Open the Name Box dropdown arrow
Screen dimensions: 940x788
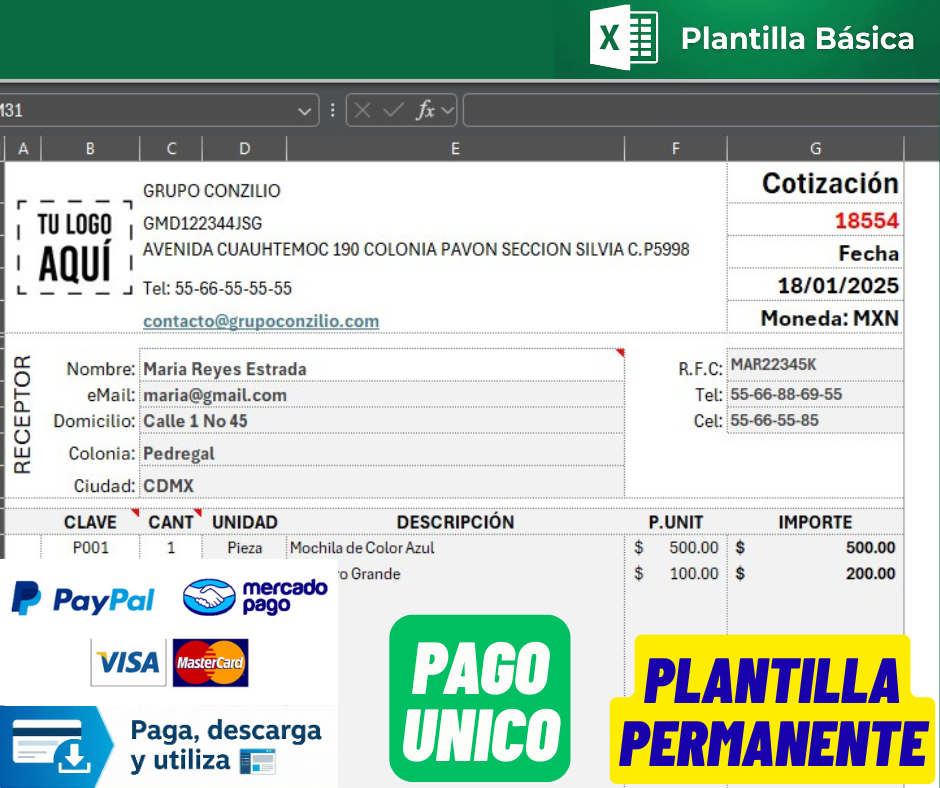[305, 110]
